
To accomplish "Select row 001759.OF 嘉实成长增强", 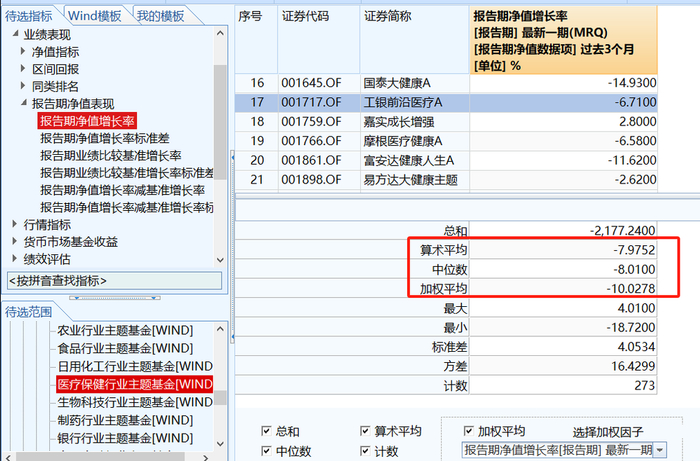I will coord(446,122).
